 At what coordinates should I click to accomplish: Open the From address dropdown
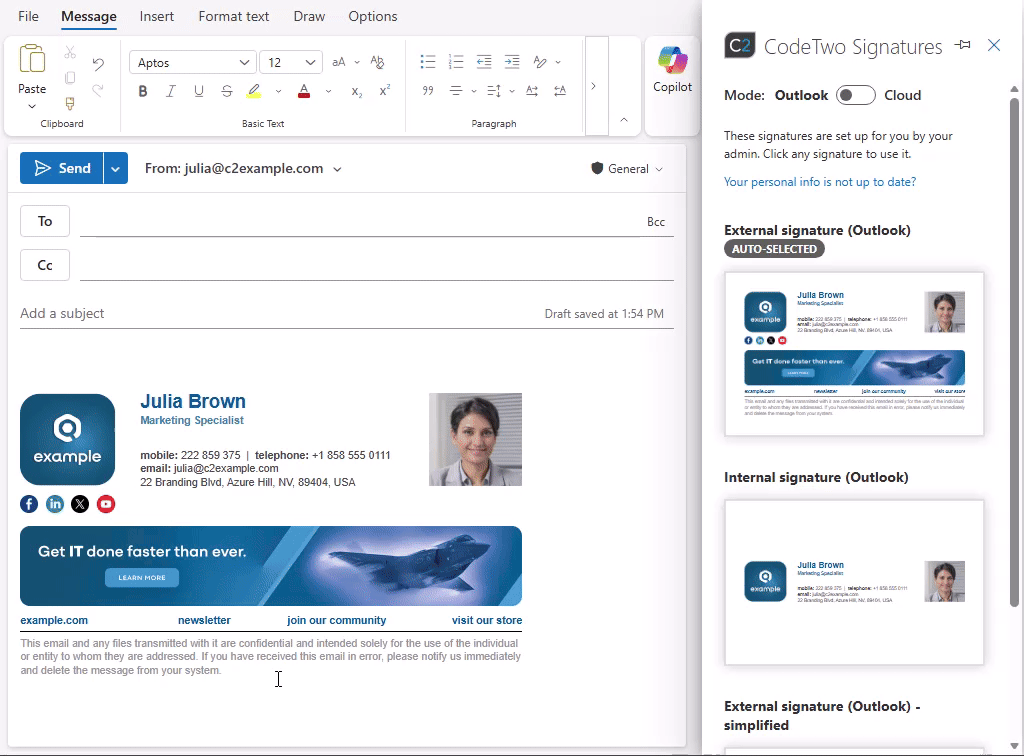(337, 169)
